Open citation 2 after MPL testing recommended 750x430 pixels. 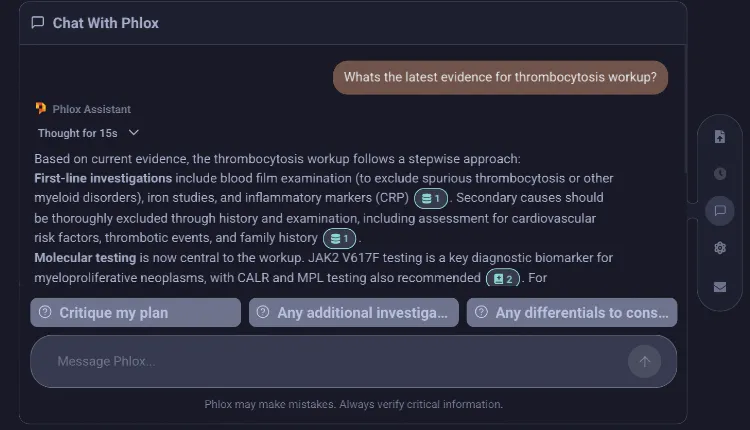pos(503,278)
